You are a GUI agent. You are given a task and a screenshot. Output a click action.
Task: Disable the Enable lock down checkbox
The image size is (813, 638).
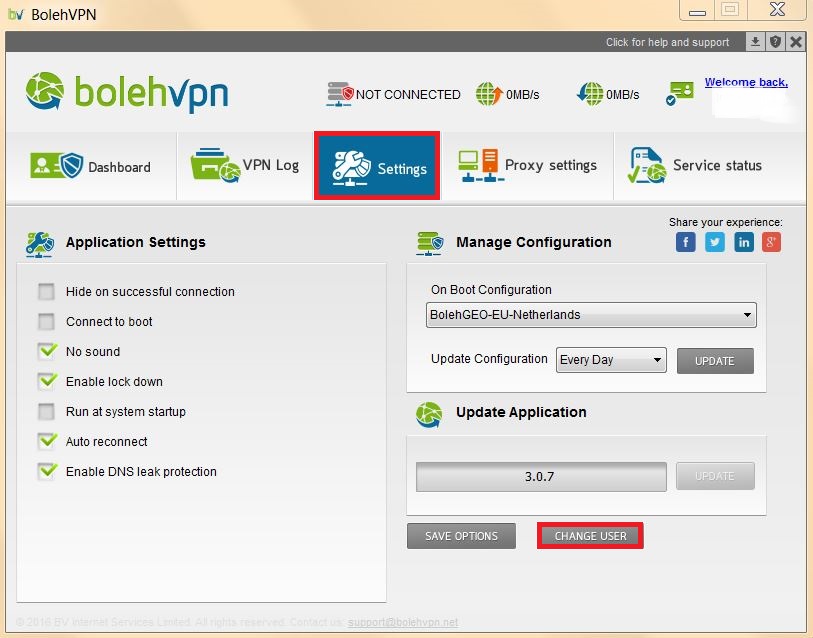click(47, 381)
